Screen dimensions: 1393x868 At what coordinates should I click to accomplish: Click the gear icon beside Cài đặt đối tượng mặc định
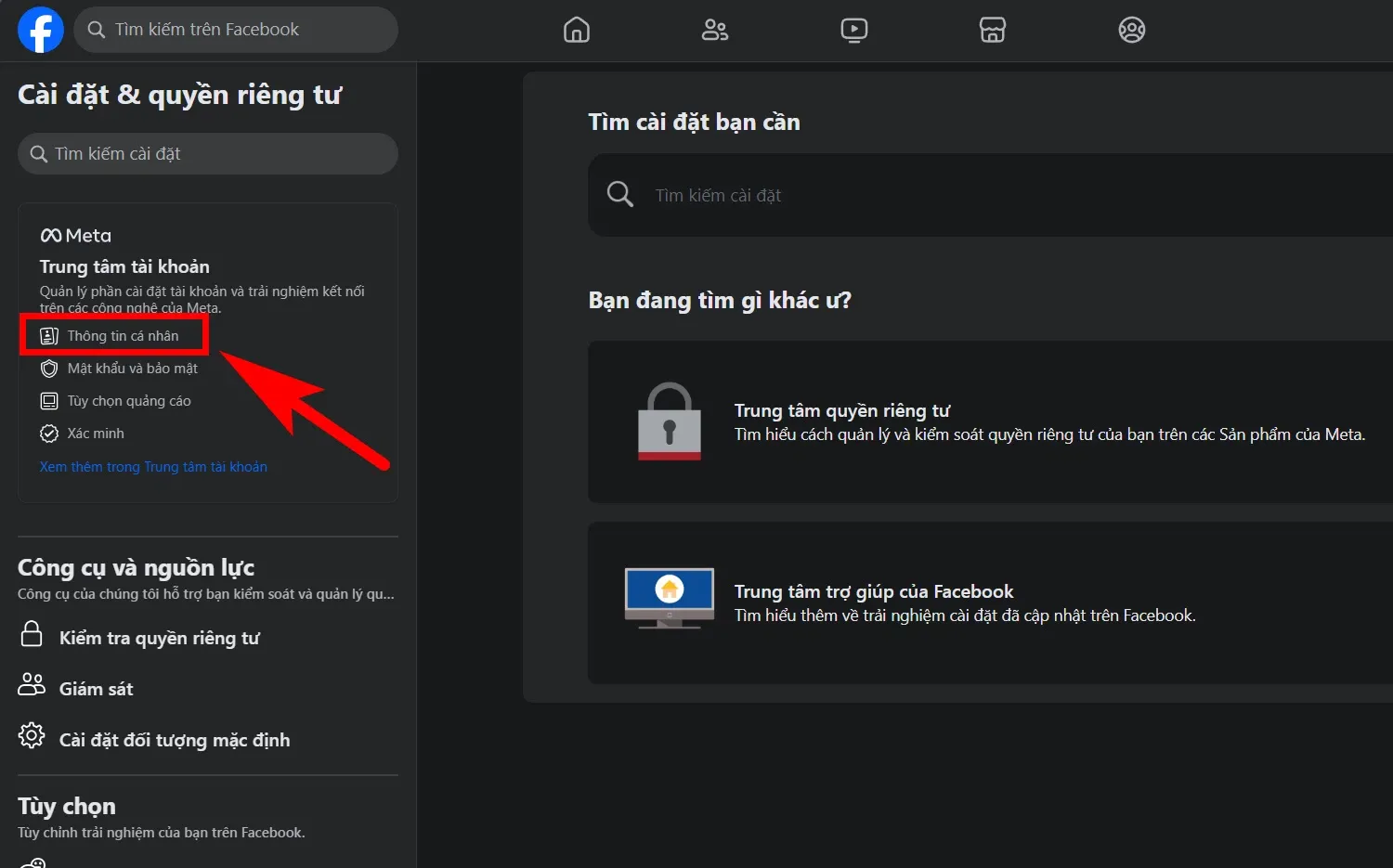[32, 735]
